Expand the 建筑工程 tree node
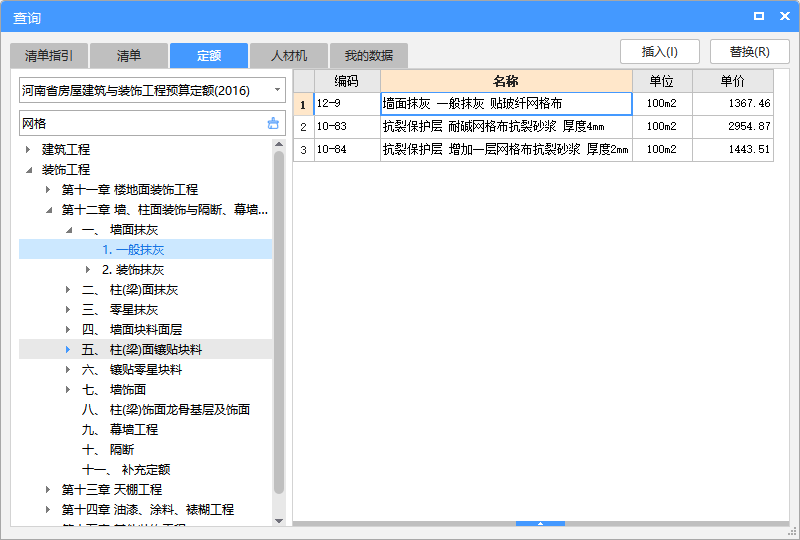 tap(28, 150)
